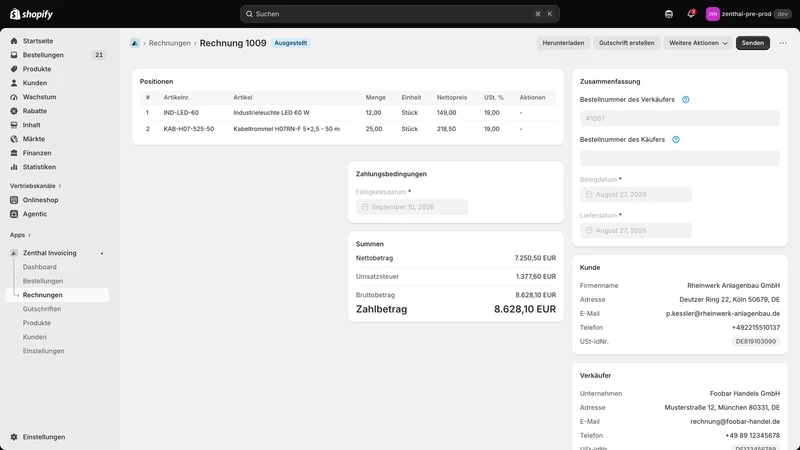Viewport: 800px width, 450px height.
Task: Click the search magnifier icon
Action: point(249,14)
